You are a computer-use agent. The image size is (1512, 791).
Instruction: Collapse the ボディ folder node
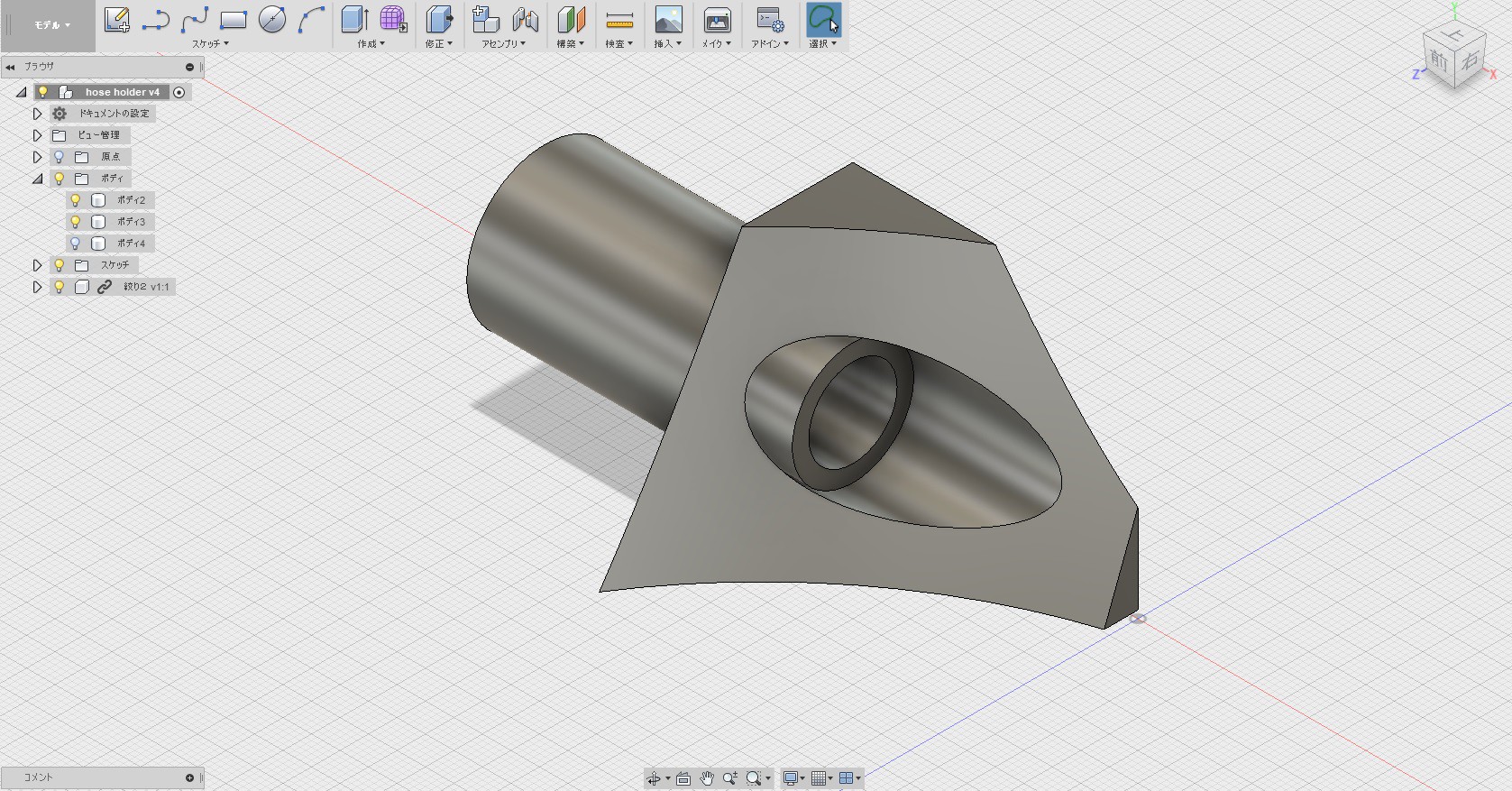tap(37, 179)
